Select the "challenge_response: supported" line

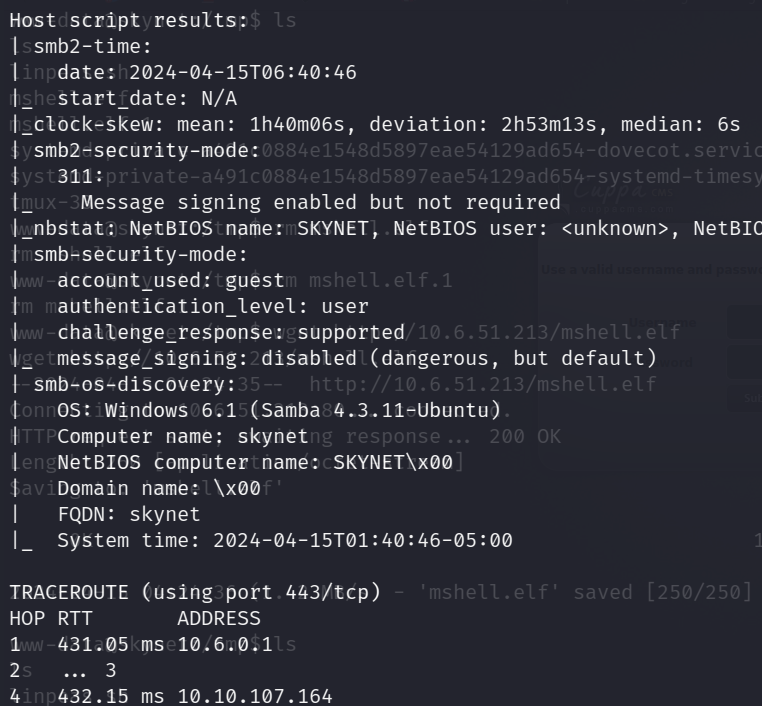[231, 333]
